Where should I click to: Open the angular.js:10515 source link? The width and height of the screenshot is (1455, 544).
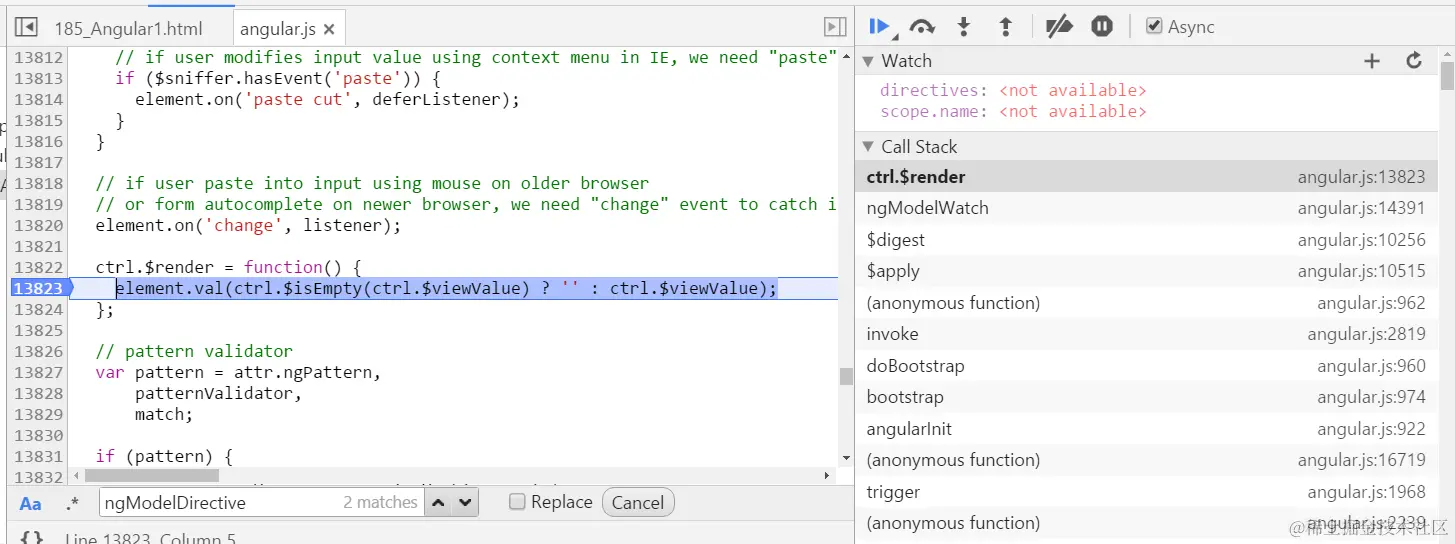coord(1361,271)
